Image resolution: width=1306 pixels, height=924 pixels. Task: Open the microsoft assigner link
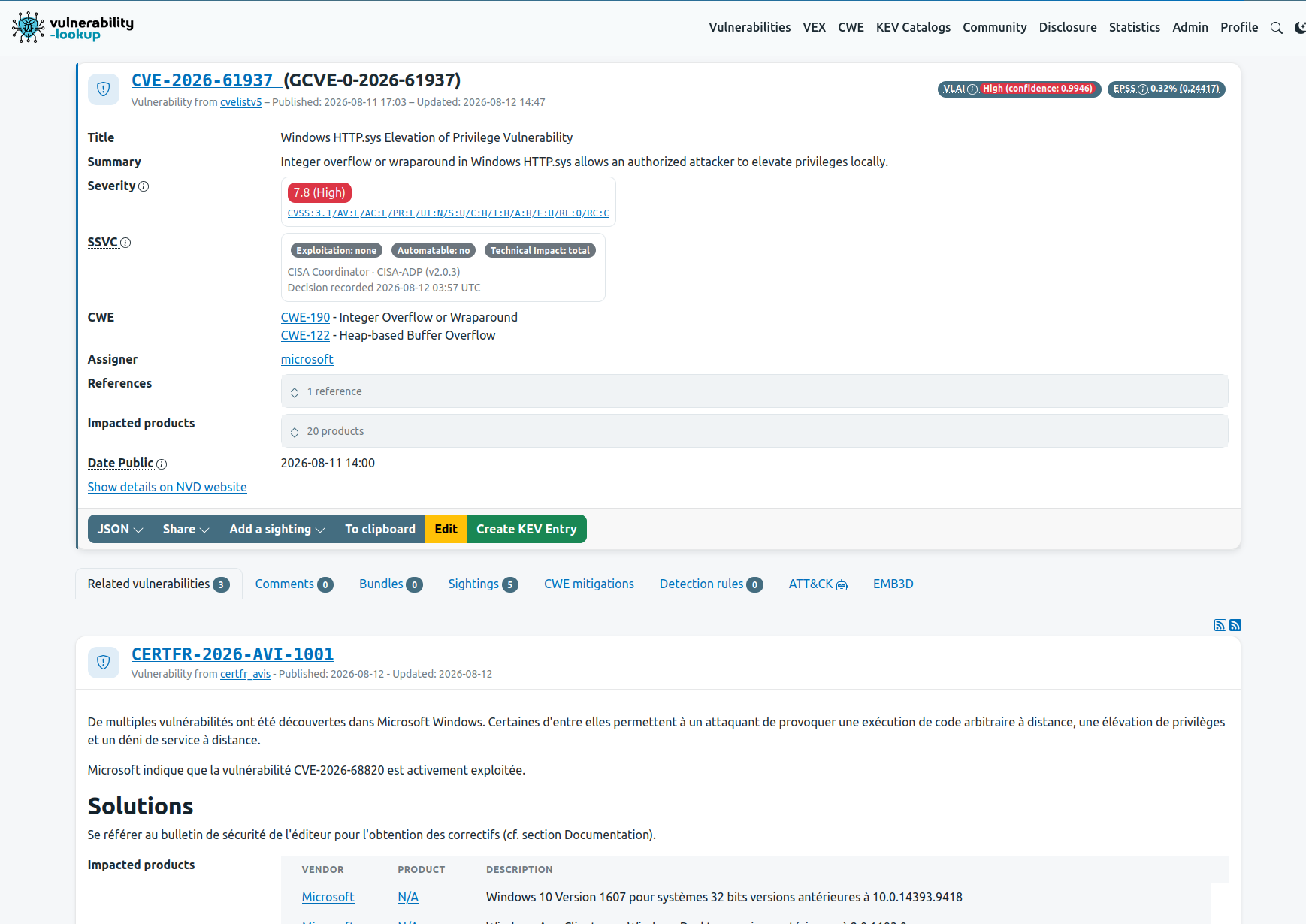tap(307, 359)
